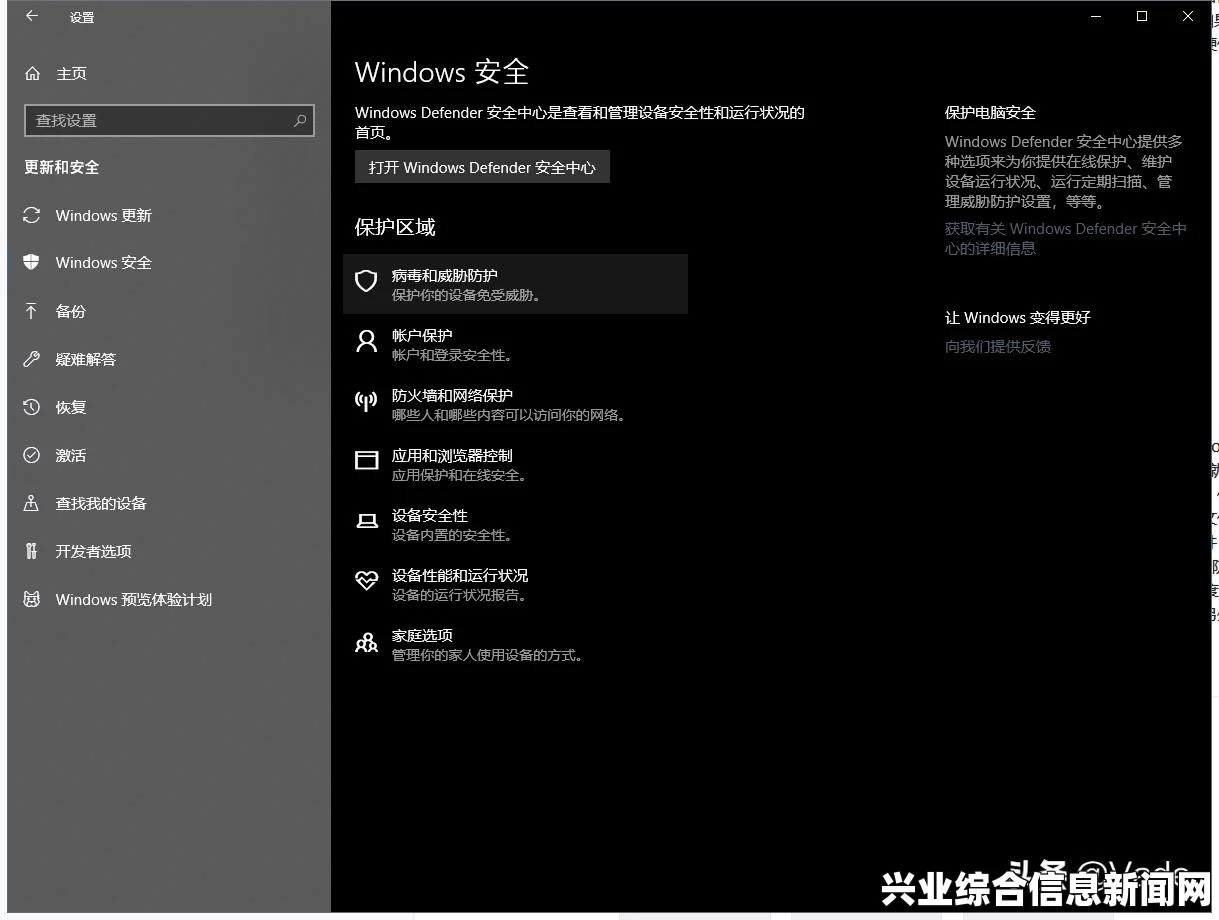The height and width of the screenshot is (920, 1219).
Task: Click the 应用和浏览器控制 window icon
Action: click(x=367, y=460)
